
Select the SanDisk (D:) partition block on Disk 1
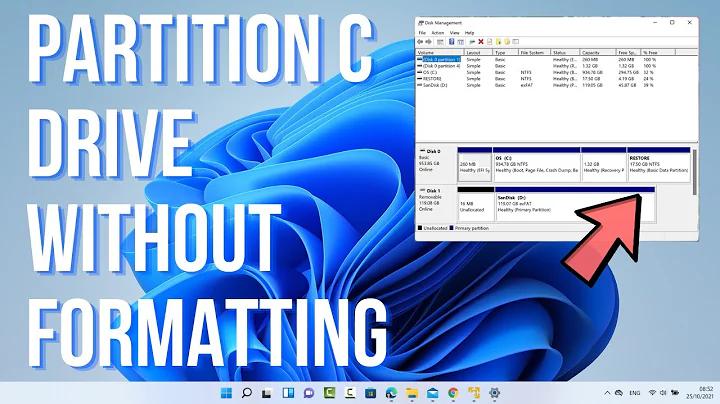point(575,204)
